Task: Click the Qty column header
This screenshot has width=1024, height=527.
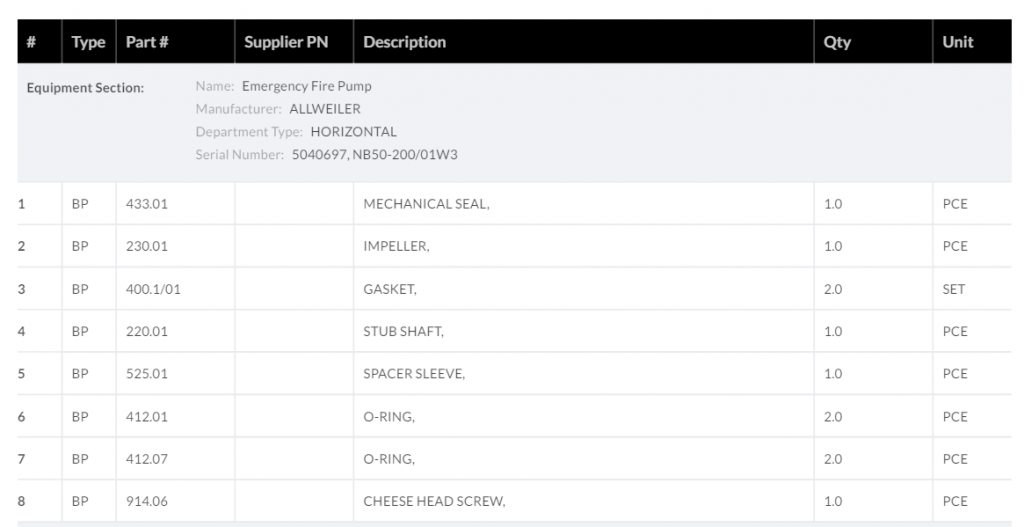Action: (837, 42)
